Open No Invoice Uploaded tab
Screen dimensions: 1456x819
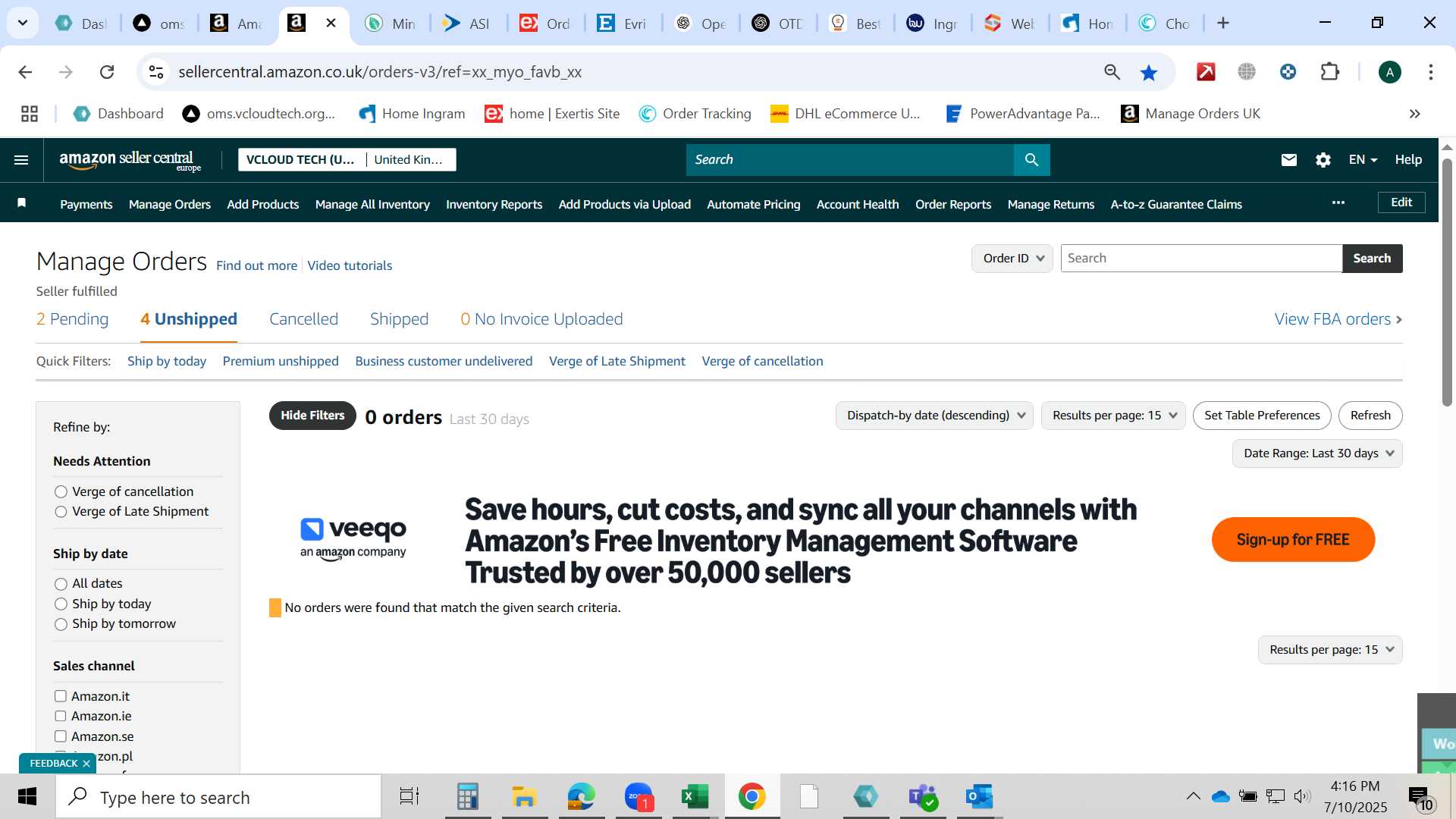[x=541, y=319]
